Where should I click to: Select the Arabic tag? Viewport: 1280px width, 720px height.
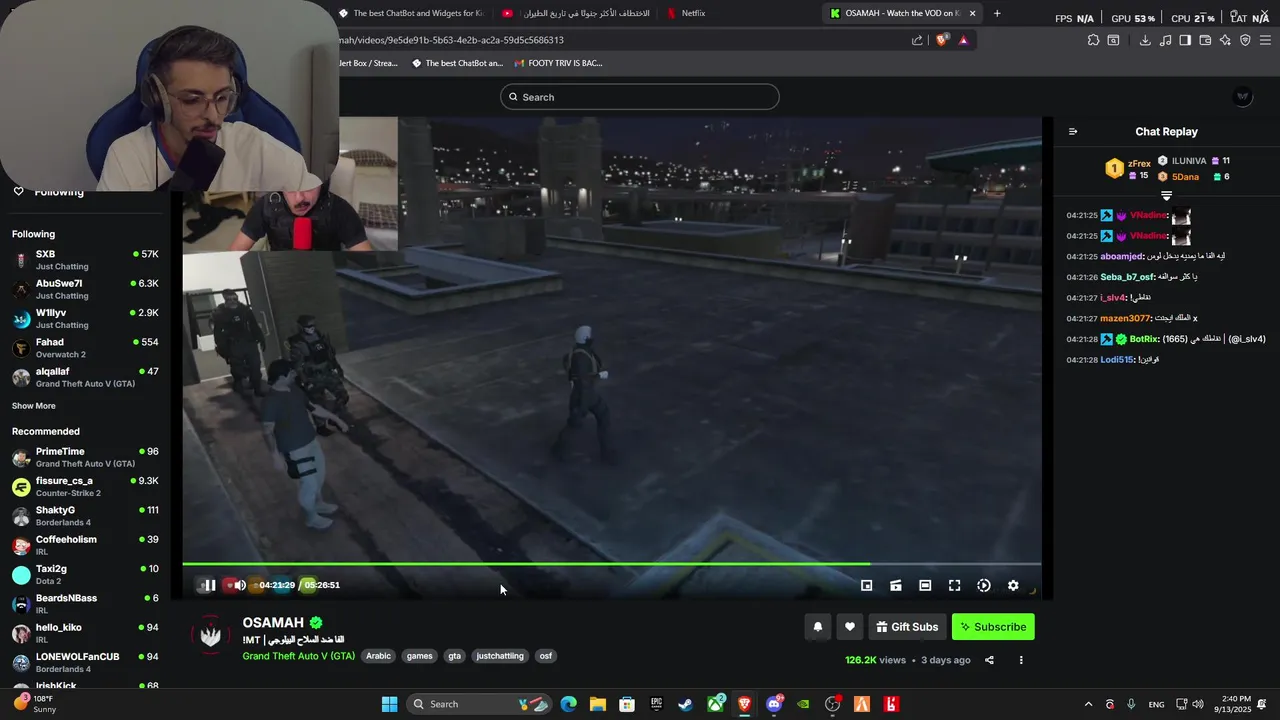coord(378,656)
